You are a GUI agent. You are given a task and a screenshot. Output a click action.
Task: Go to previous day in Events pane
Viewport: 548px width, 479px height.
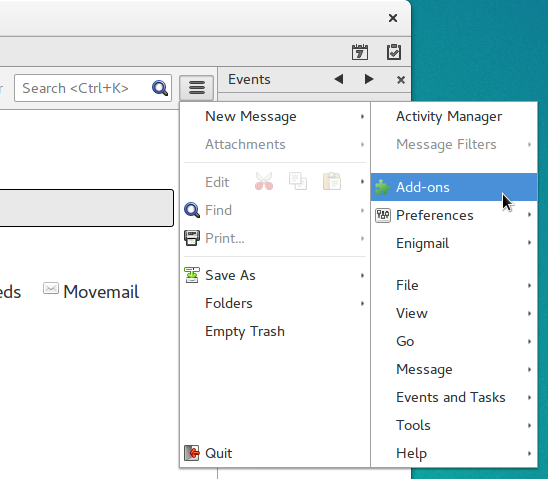(x=339, y=79)
